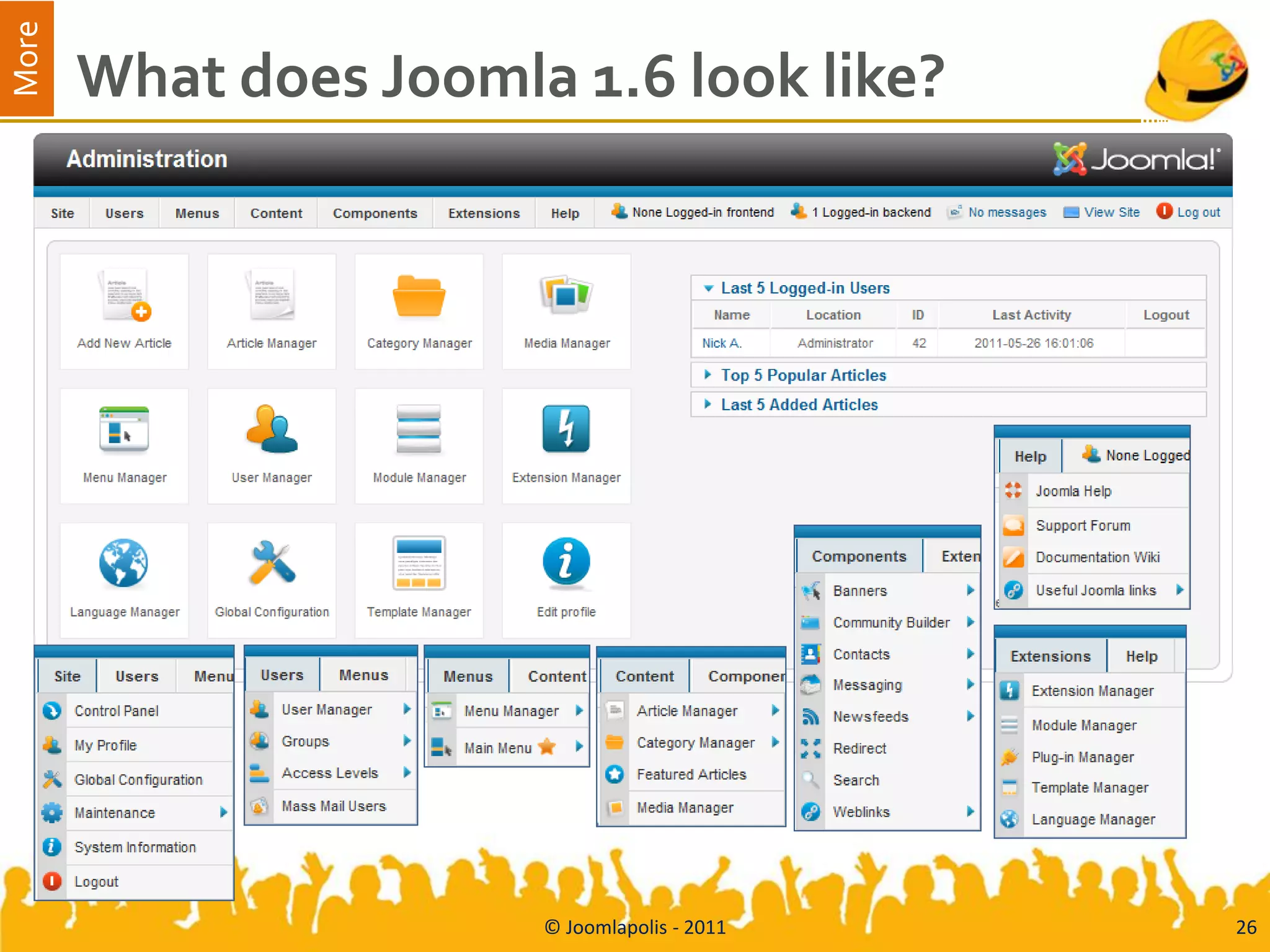
Task: Click the Log out link
Action: tap(1198, 212)
